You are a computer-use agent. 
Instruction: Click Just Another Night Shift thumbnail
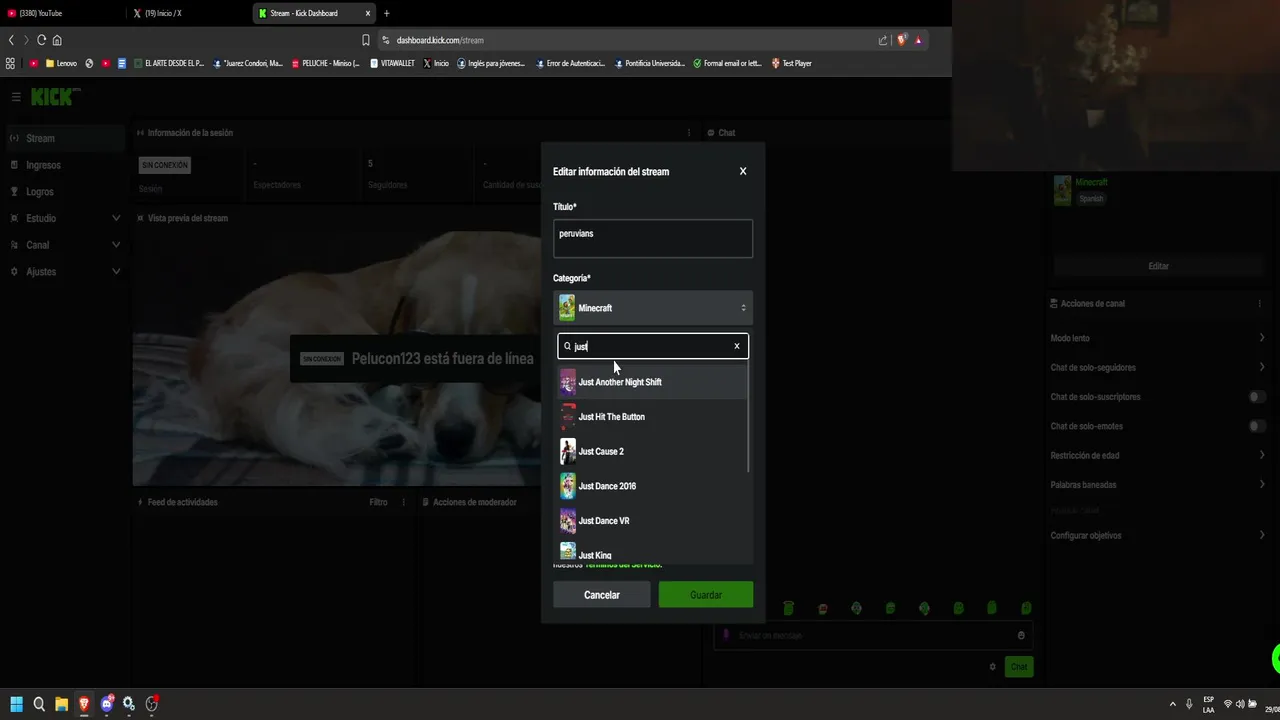point(567,382)
